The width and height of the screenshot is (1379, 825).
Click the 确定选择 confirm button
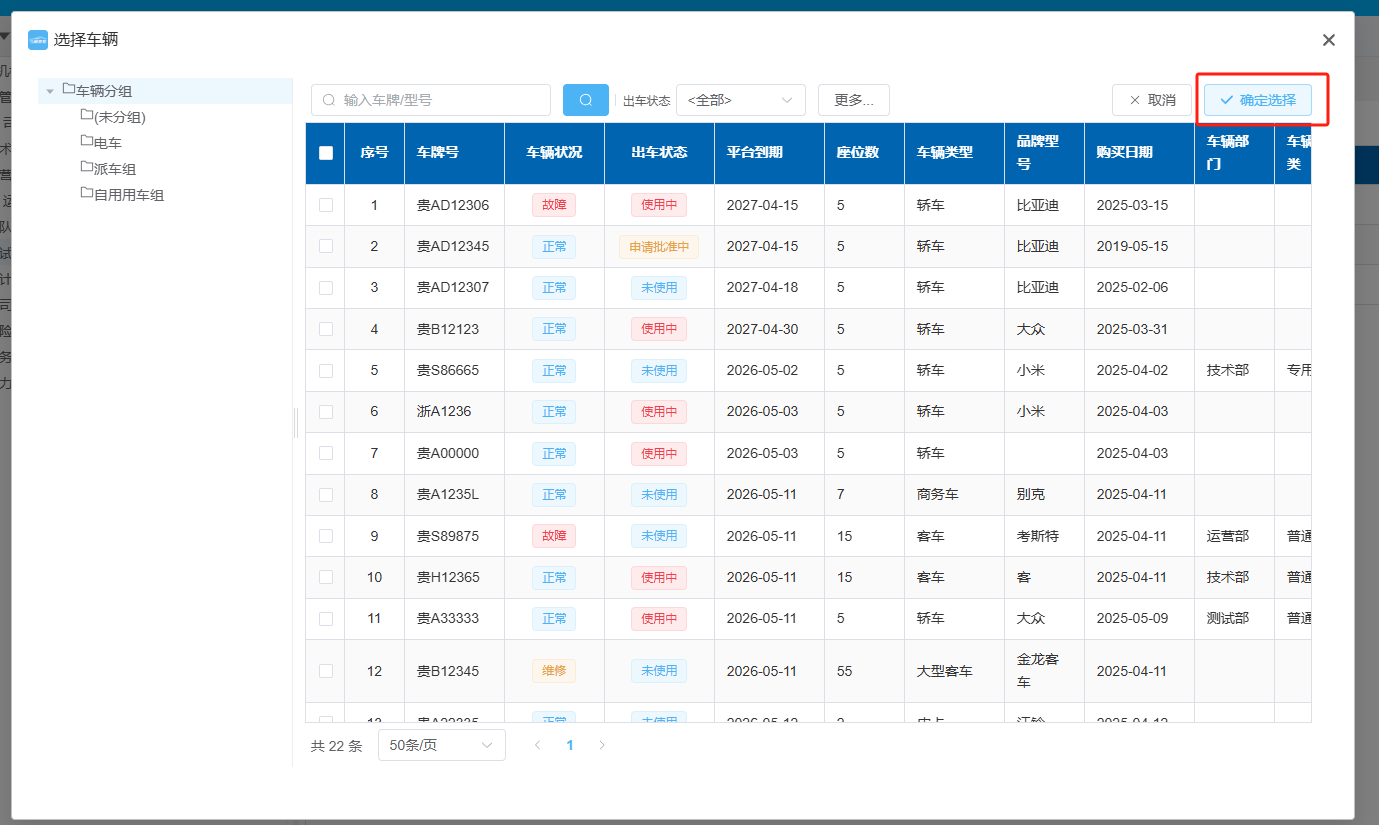click(x=1257, y=100)
